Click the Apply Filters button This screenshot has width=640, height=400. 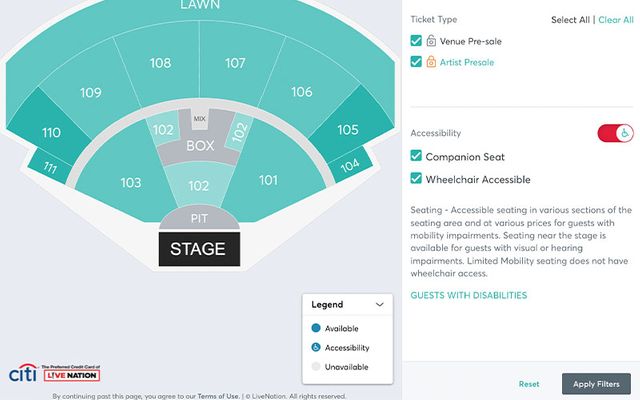tap(596, 384)
